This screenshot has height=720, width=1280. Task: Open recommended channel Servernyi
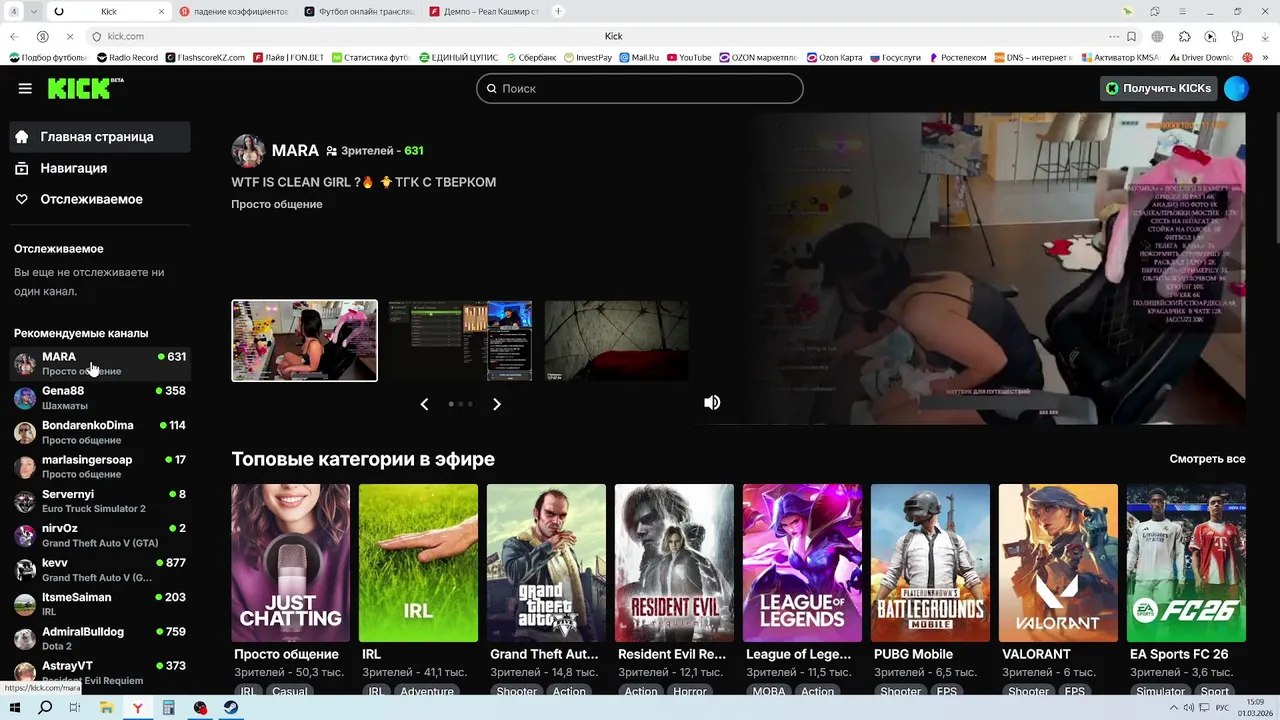coord(100,501)
